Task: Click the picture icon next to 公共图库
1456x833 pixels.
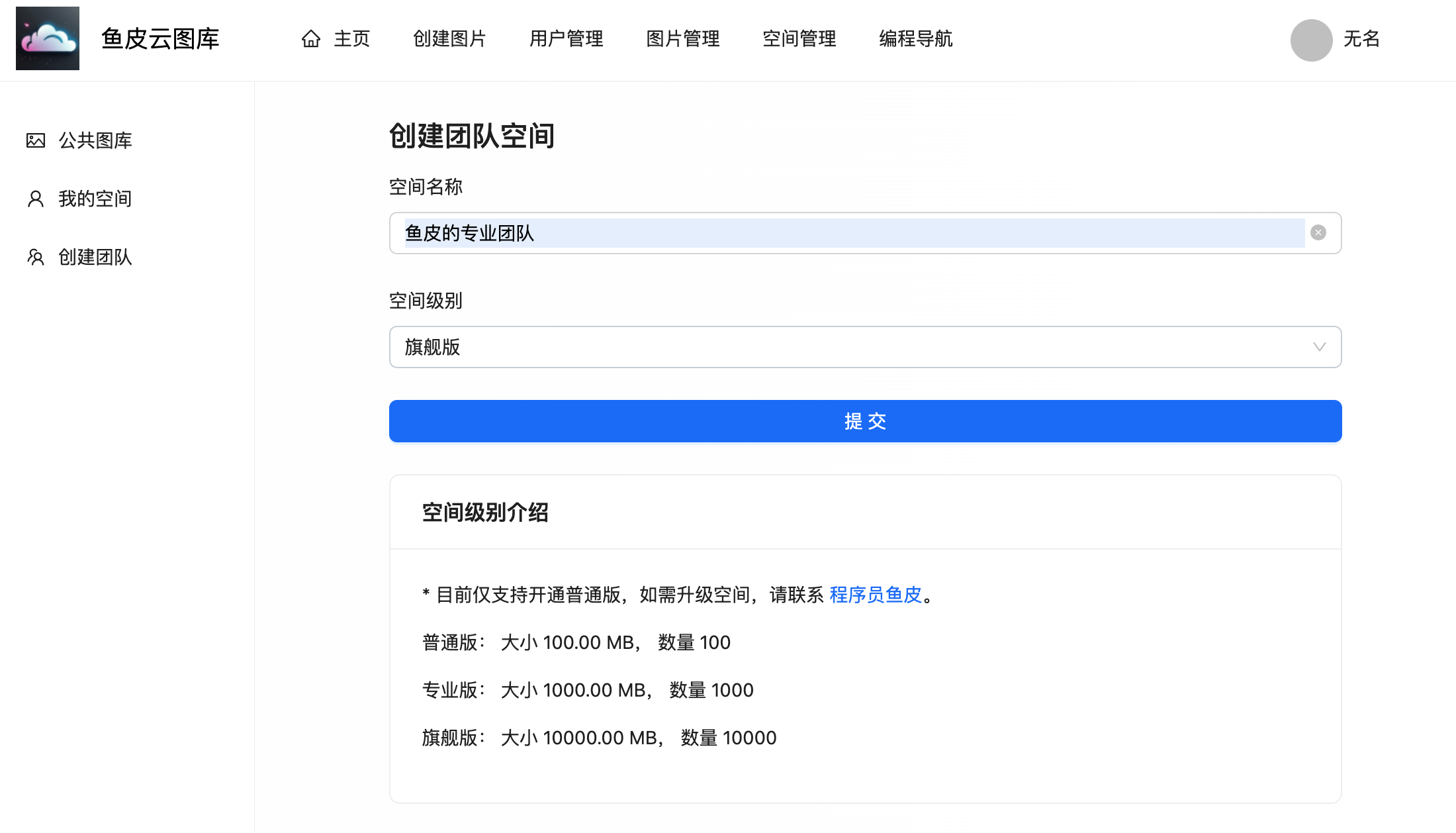Action: [36, 140]
